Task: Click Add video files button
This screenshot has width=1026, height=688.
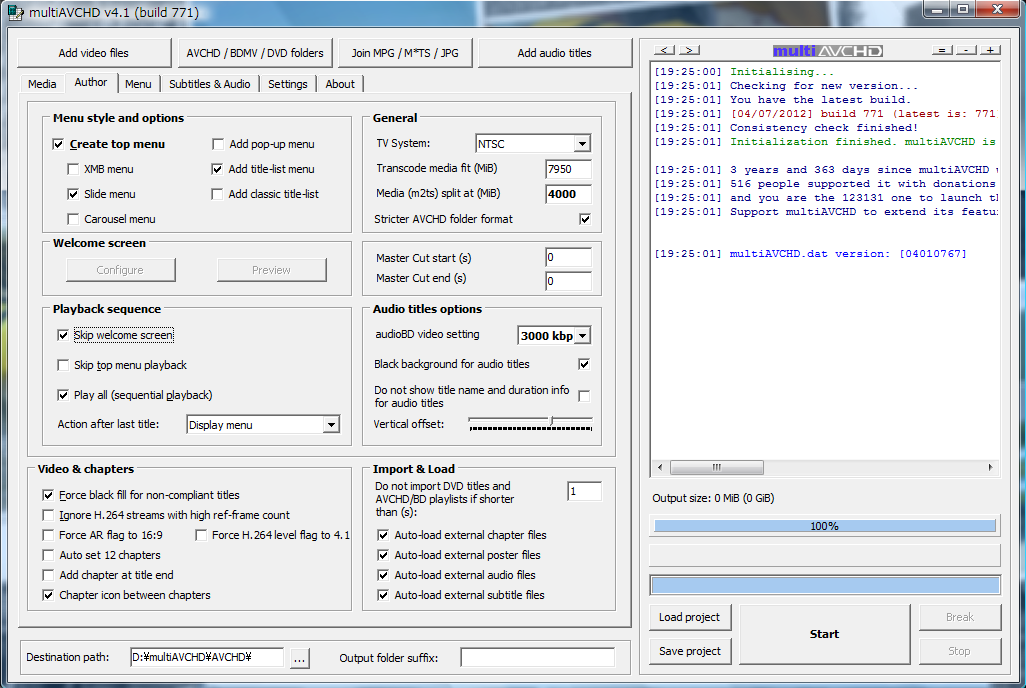Action: pos(94,53)
